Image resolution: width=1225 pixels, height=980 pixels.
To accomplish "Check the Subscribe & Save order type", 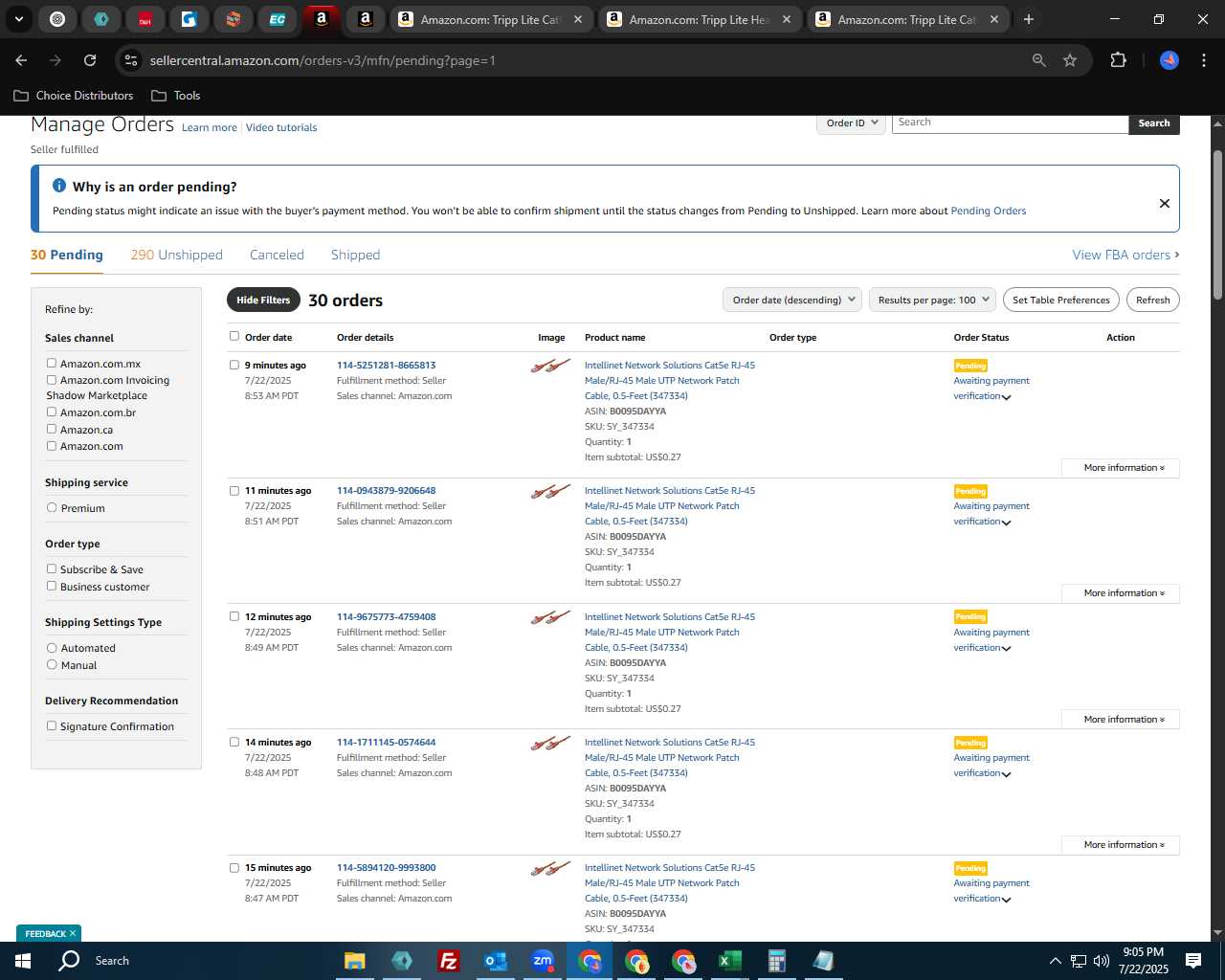I will coord(52,568).
